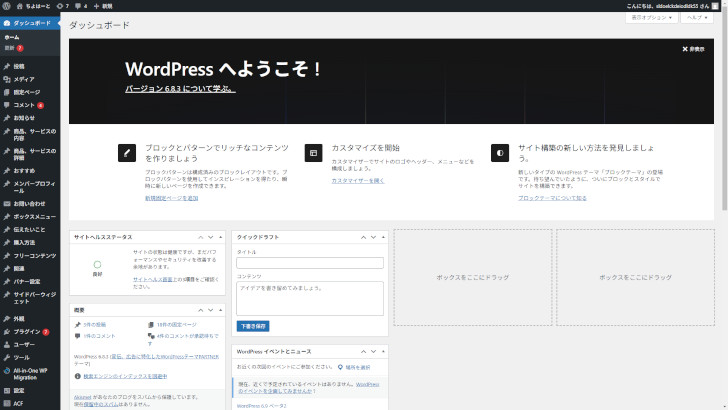
Task: Dismiss the welcome panel with the X 非表示
Action: 693,49
